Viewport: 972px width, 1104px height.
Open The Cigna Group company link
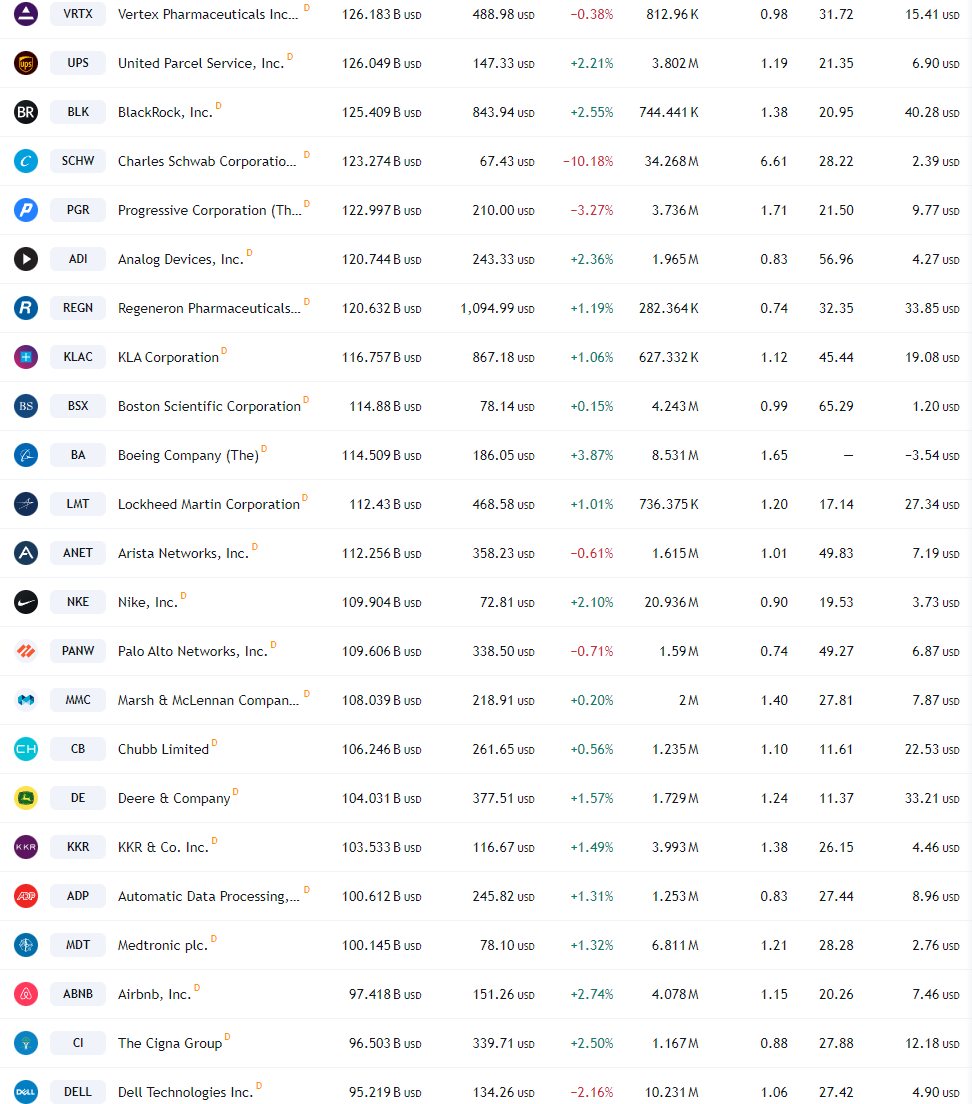(170, 1043)
